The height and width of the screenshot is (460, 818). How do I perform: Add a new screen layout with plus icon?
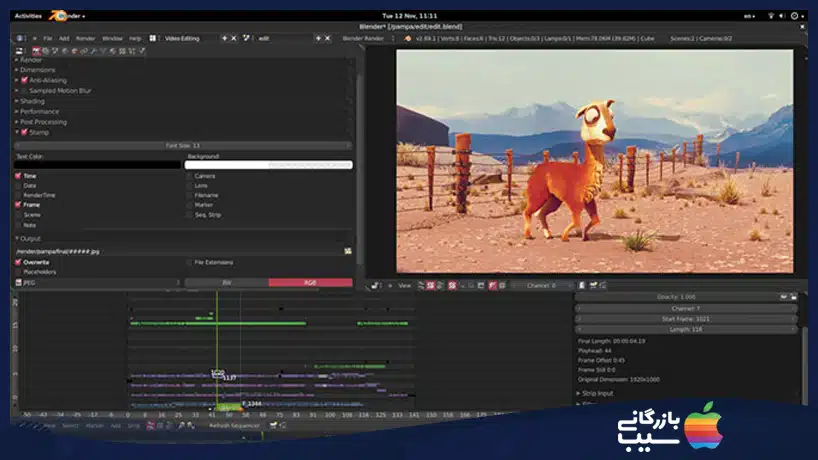coord(225,38)
